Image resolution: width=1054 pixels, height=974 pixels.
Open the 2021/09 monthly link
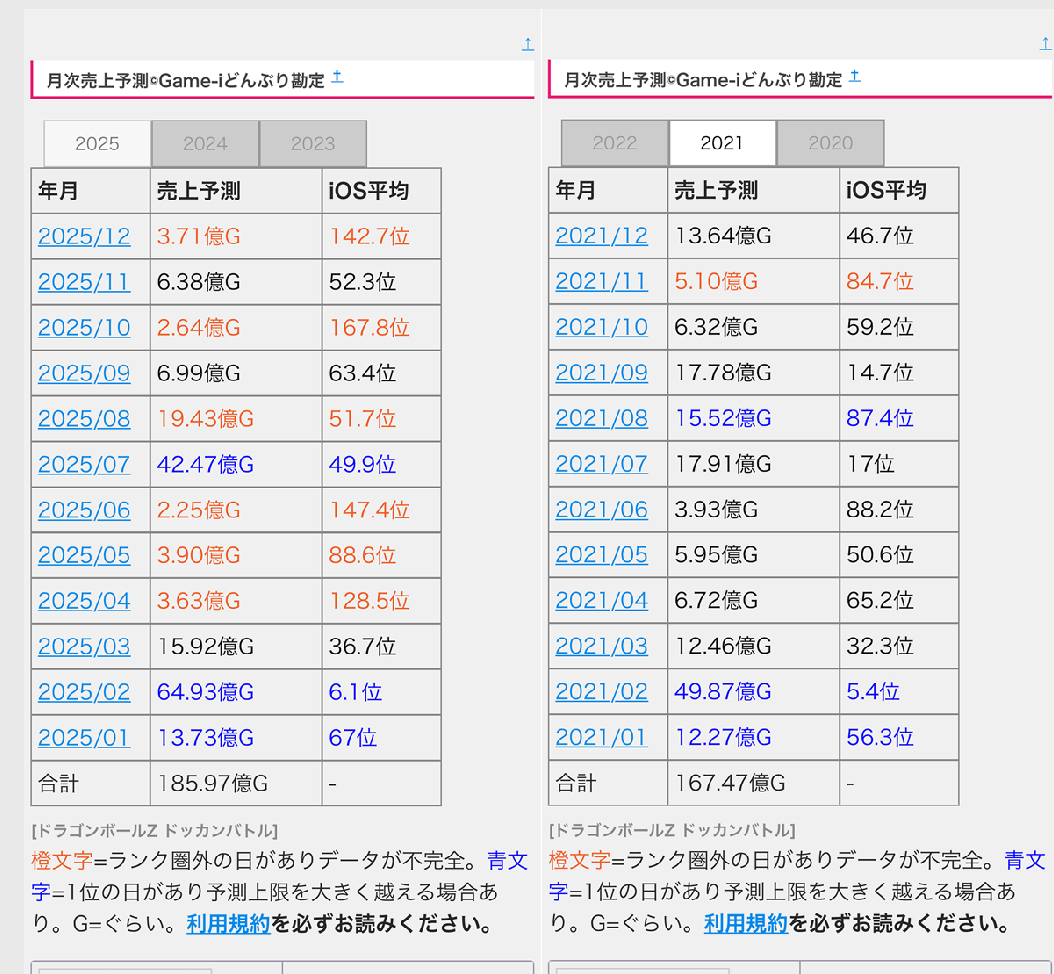601,373
